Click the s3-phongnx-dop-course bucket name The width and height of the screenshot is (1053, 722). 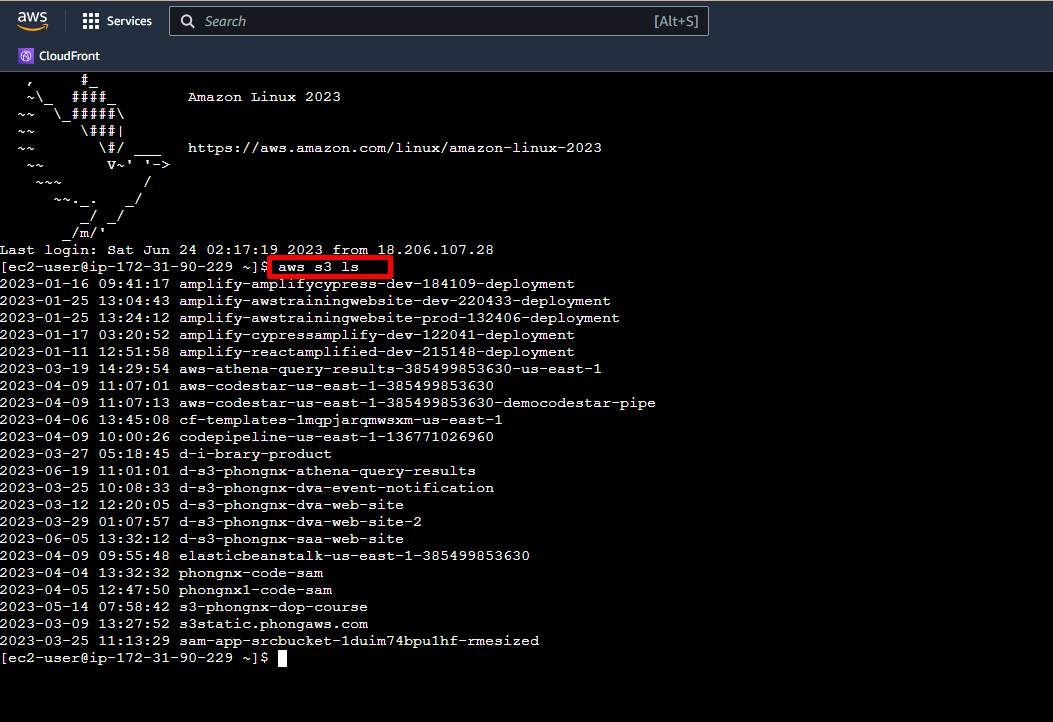[272, 607]
